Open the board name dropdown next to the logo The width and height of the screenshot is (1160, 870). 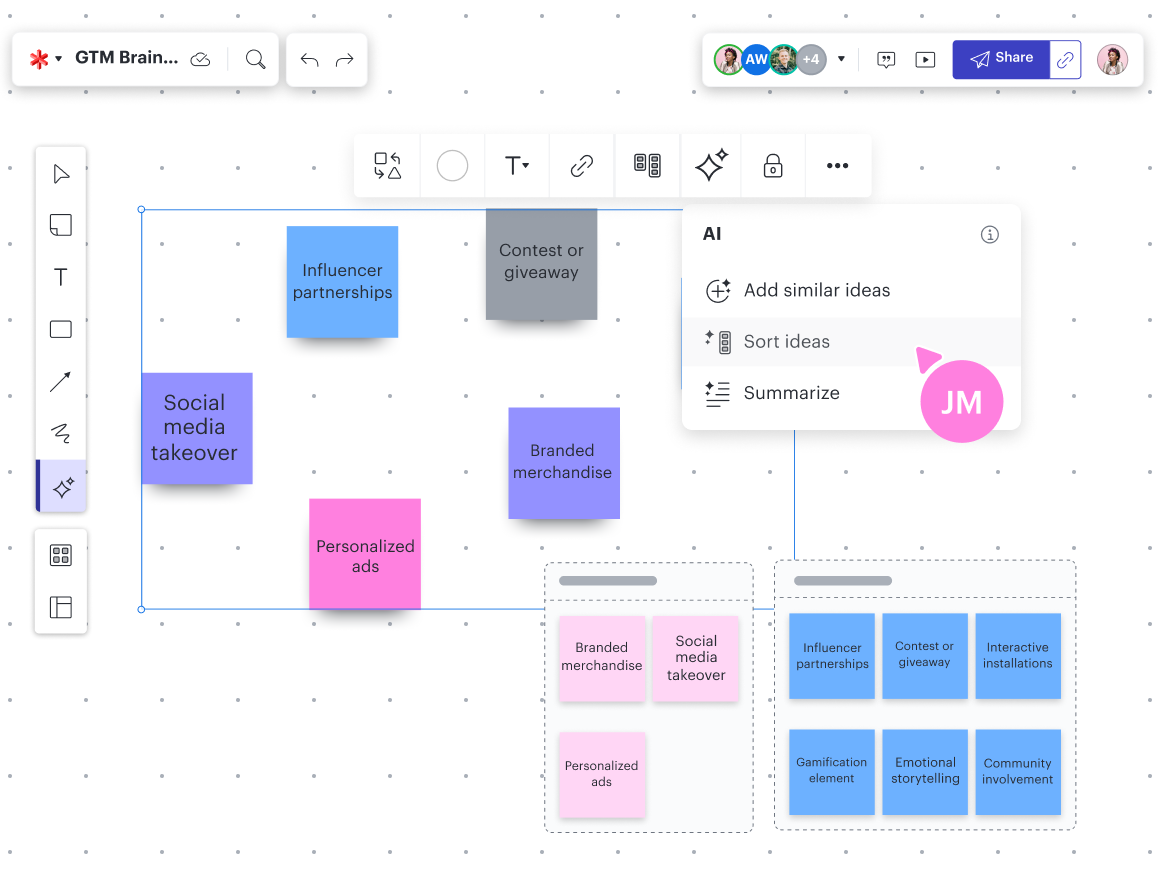pos(57,58)
